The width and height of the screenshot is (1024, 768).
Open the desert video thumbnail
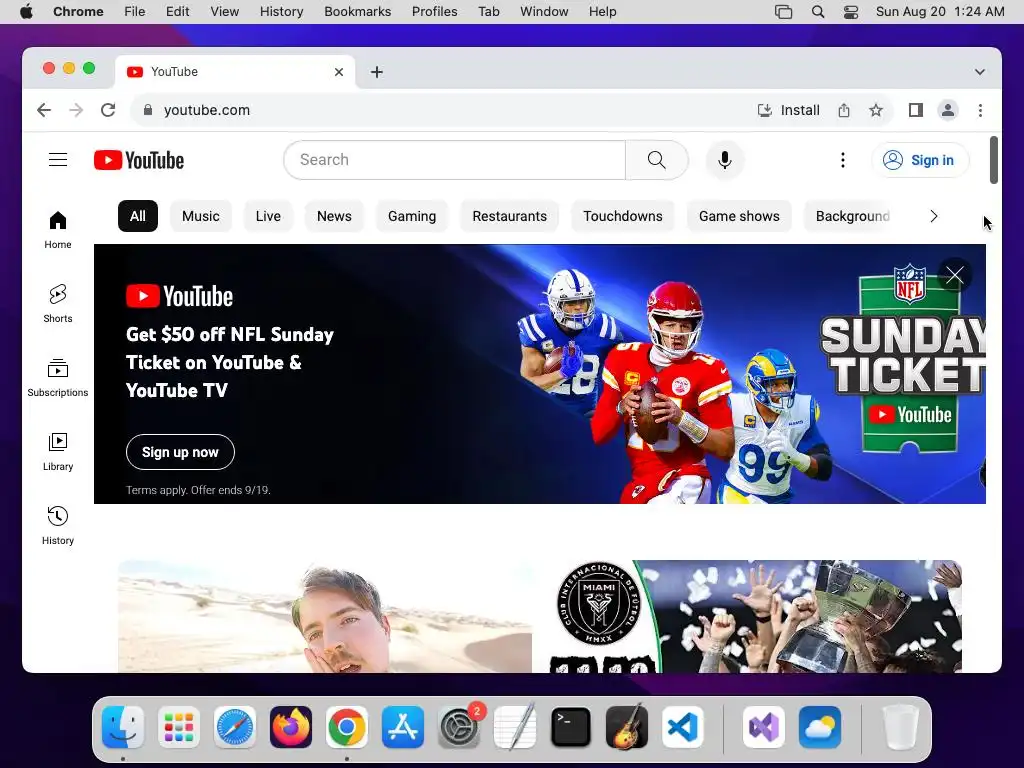pyautogui.click(x=325, y=616)
